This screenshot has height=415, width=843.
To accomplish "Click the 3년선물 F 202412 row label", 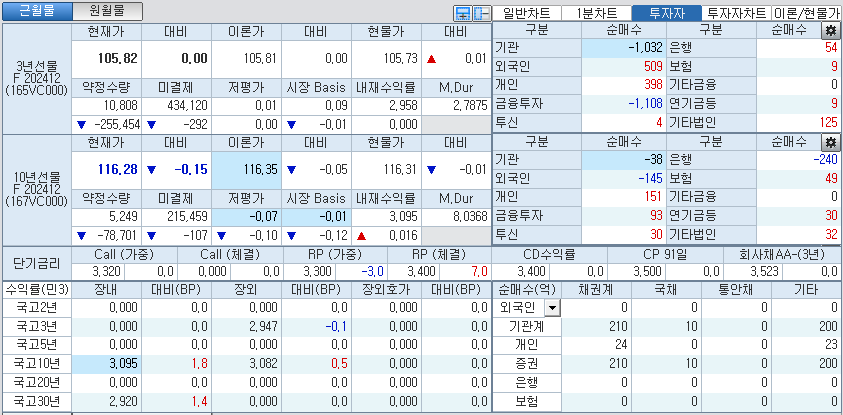I will tap(37, 78).
